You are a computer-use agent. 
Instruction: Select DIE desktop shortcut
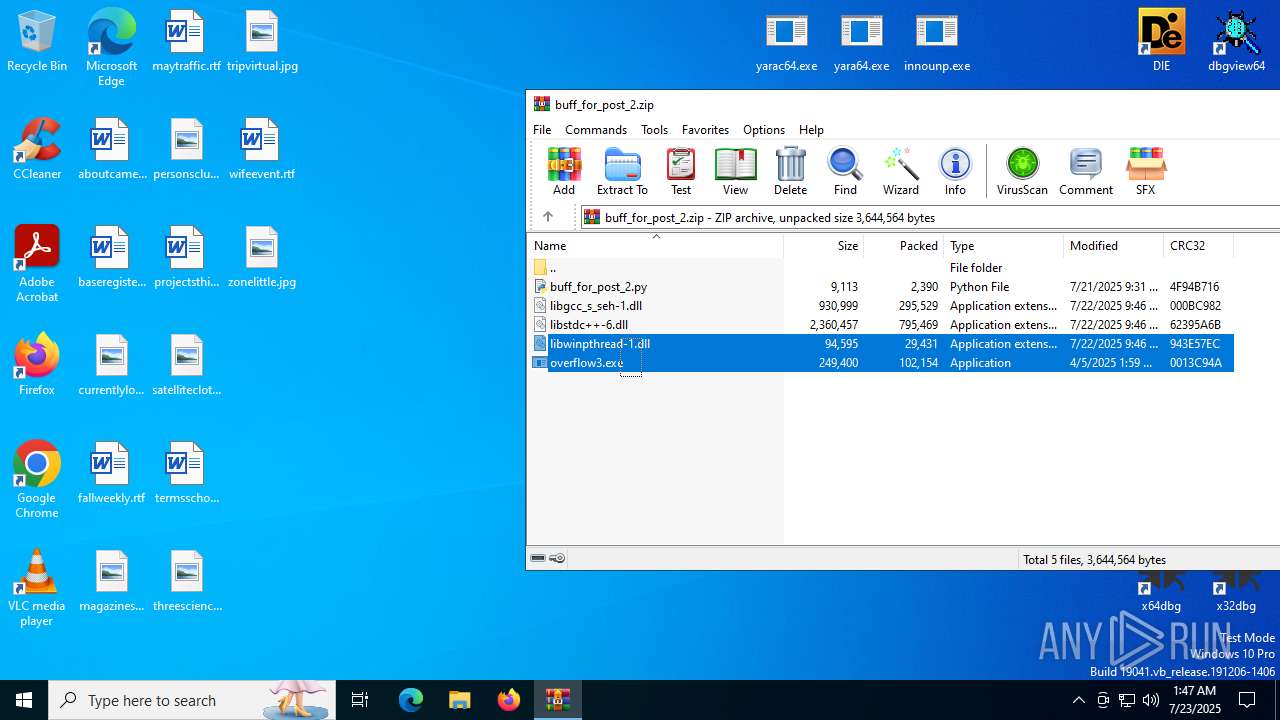click(x=1161, y=42)
